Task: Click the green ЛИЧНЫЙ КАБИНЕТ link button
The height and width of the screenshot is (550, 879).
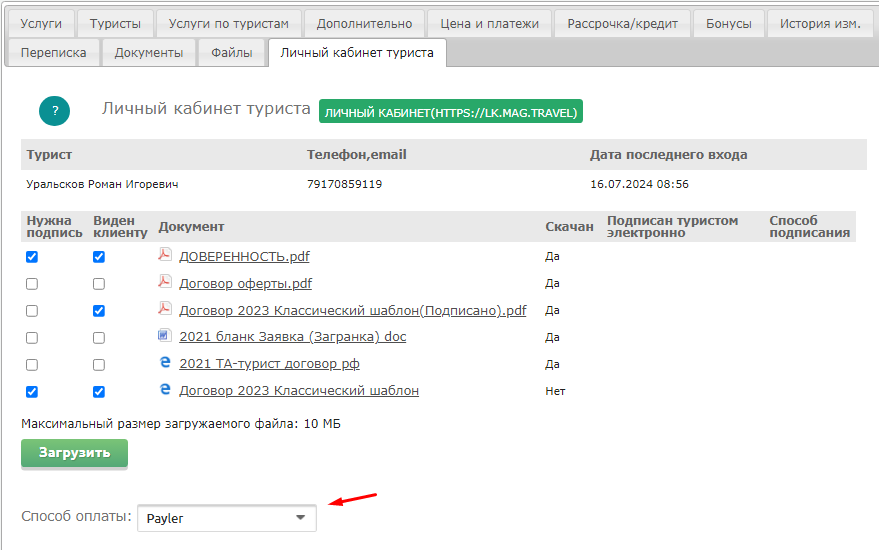Action: (x=451, y=112)
